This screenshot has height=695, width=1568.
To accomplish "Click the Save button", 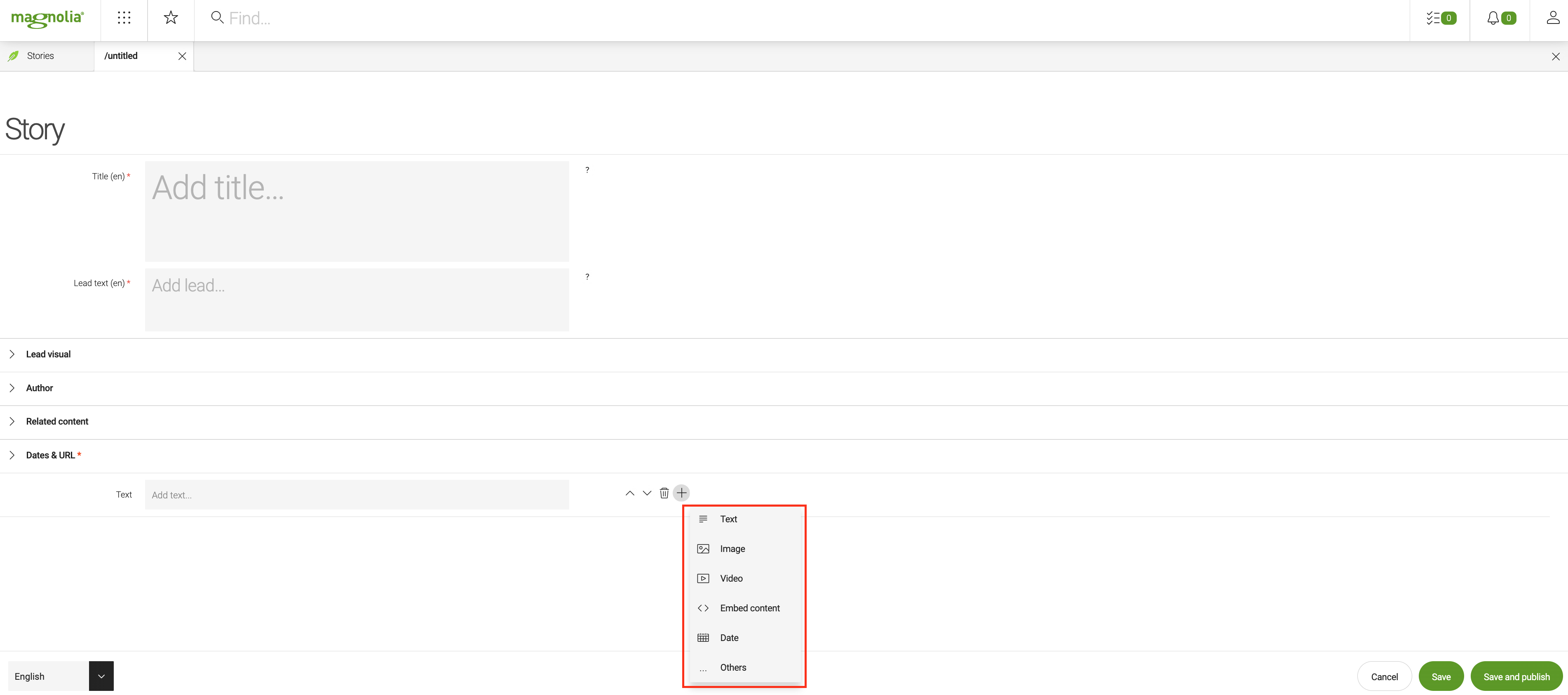I will [1441, 677].
